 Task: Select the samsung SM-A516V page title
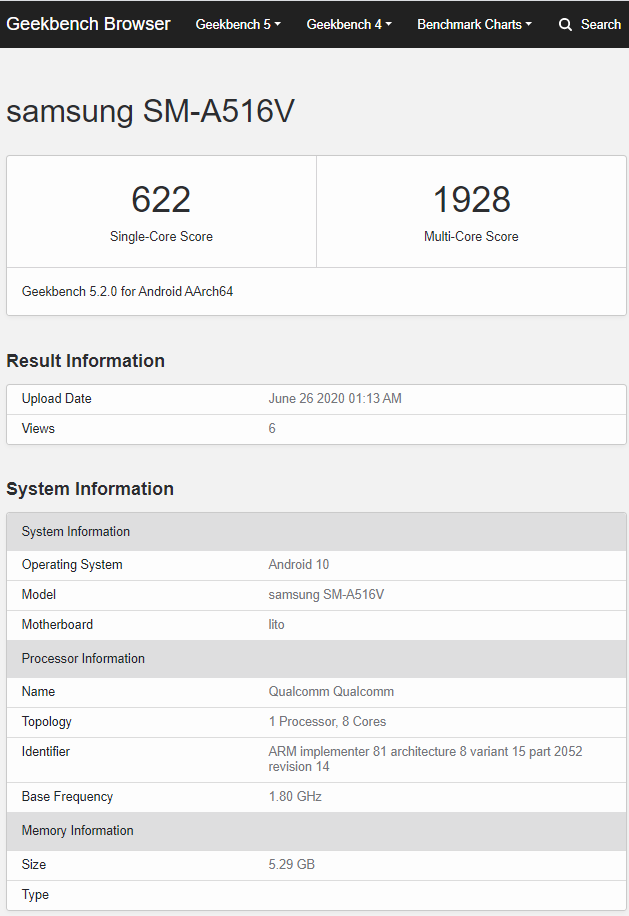(150, 111)
